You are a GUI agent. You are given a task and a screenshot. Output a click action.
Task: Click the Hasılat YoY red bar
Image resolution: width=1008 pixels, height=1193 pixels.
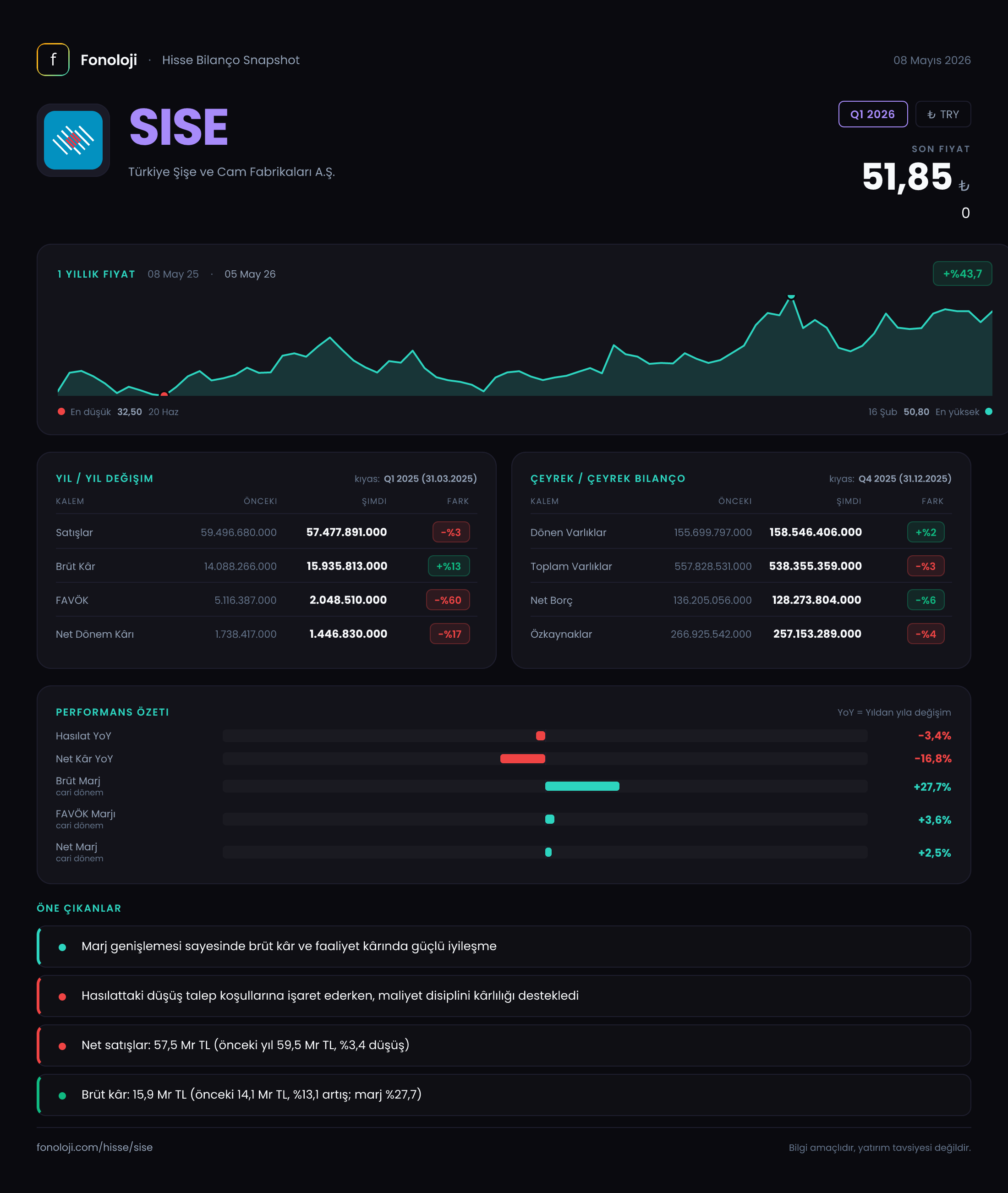(x=541, y=736)
